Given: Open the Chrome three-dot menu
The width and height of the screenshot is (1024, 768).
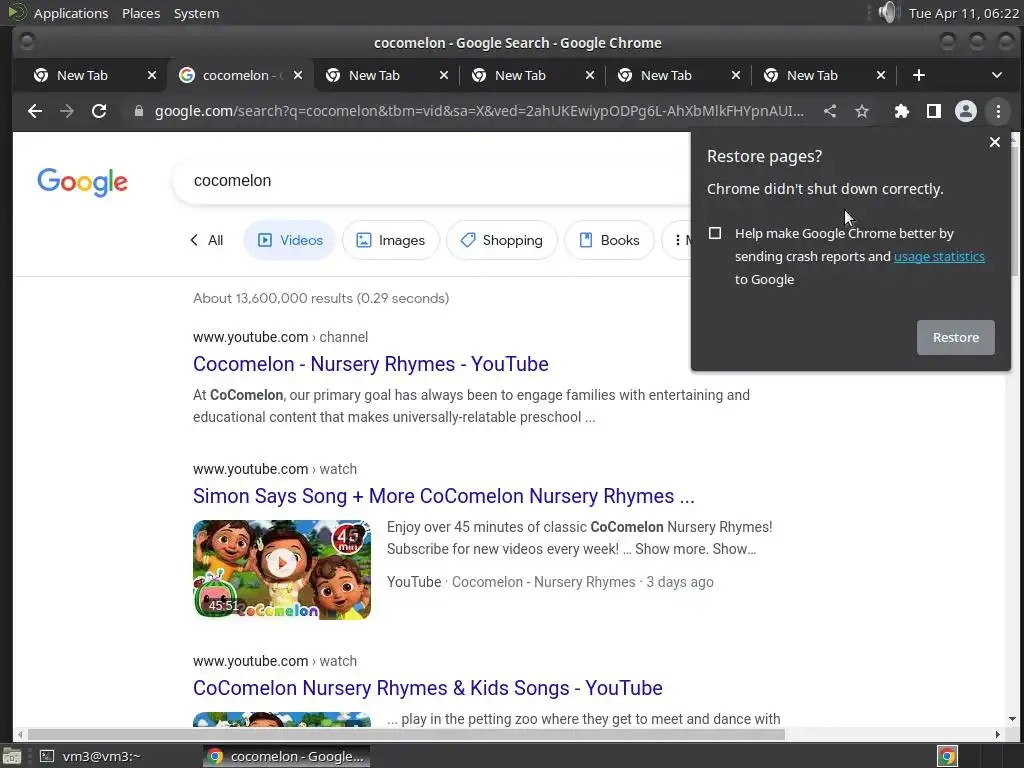Looking at the screenshot, I should point(998,111).
